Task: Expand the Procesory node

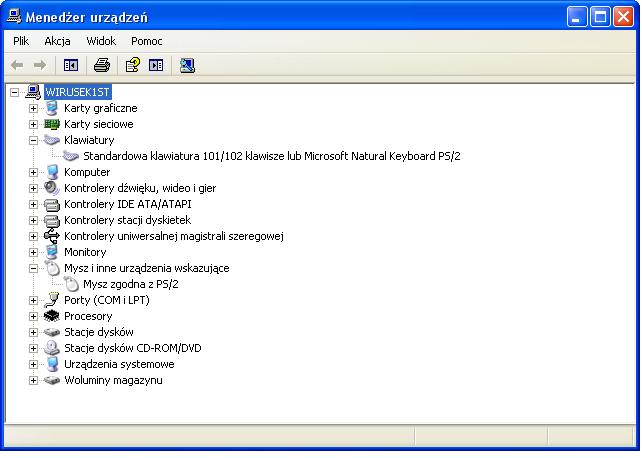Action: coord(33,316)
